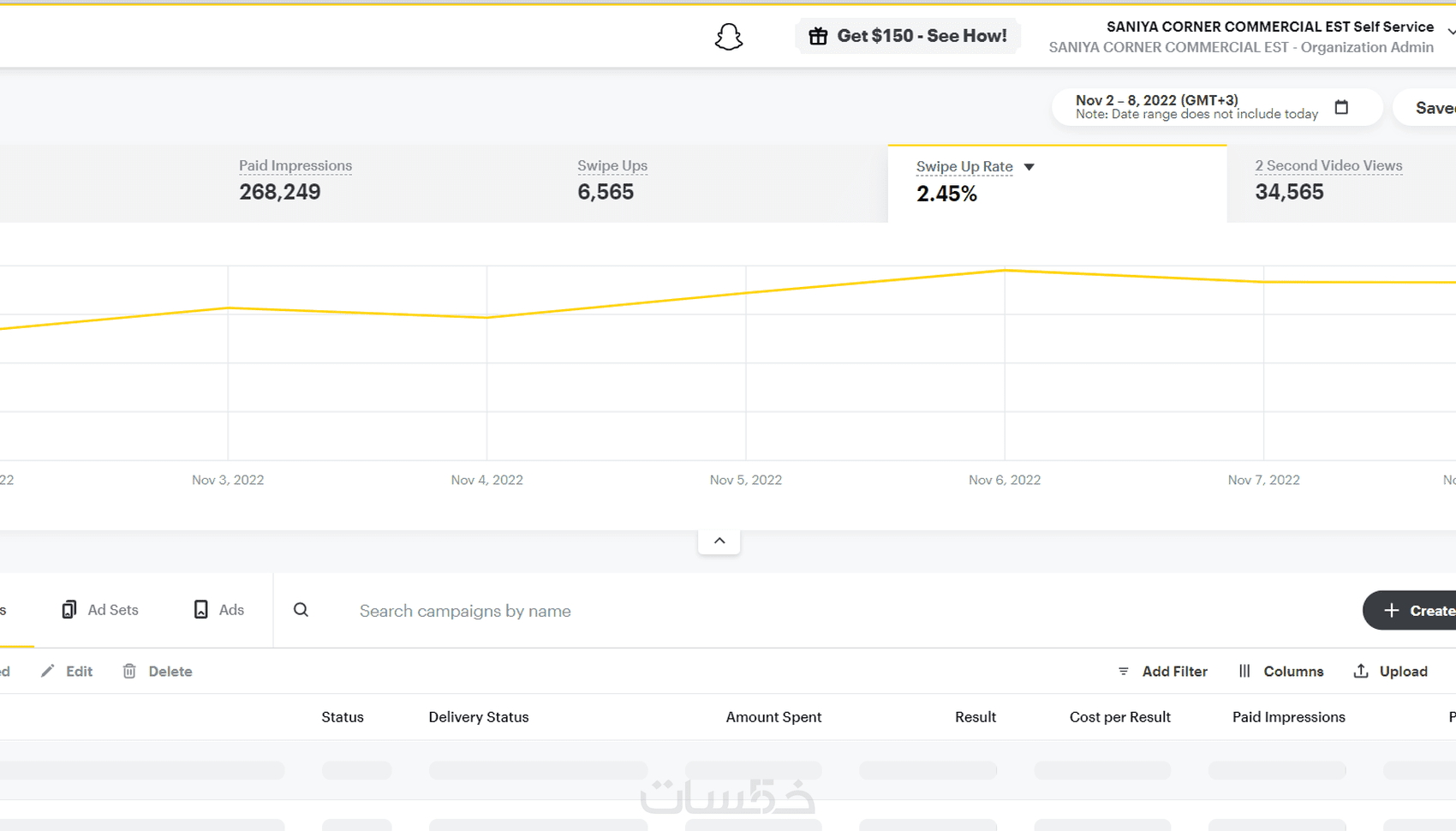Image resolution: width=1456 pixels, height=831 pixels.
Task: Click the Snapchat ghost logo icon
Action: click(x=729, y=37)
